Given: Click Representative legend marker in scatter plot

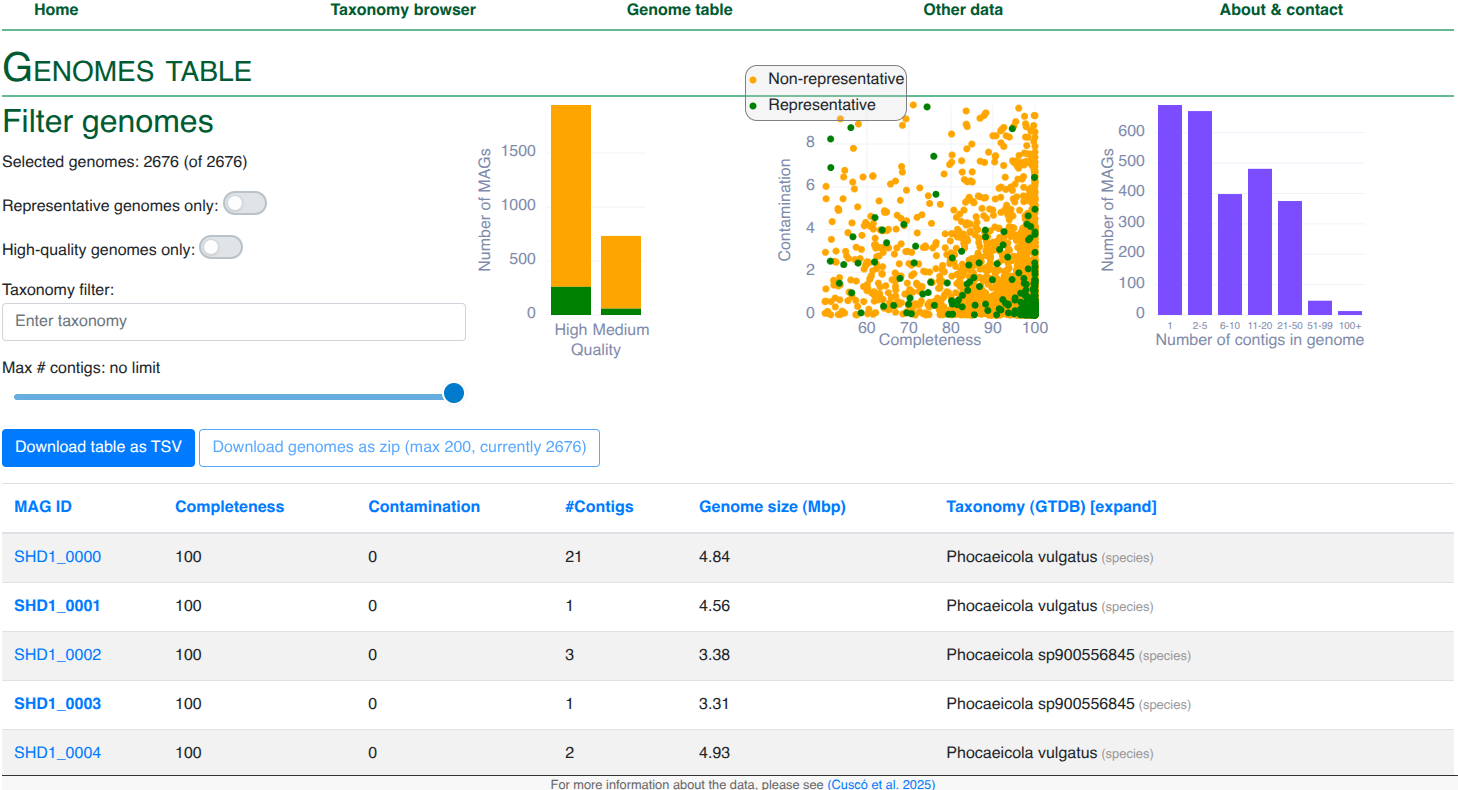Looking at the screenshot, I should click(753, 105).
